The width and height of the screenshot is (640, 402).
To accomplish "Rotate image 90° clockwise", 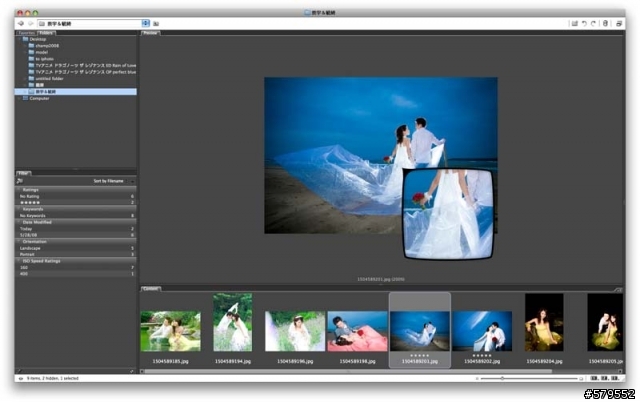I will [x=593, y=24].
